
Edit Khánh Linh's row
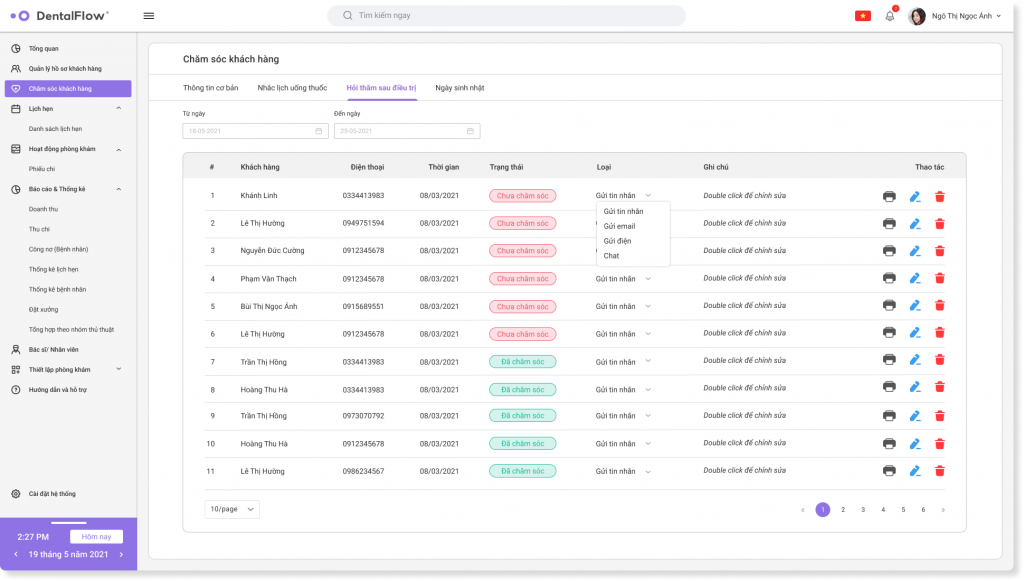coord(915,196)
